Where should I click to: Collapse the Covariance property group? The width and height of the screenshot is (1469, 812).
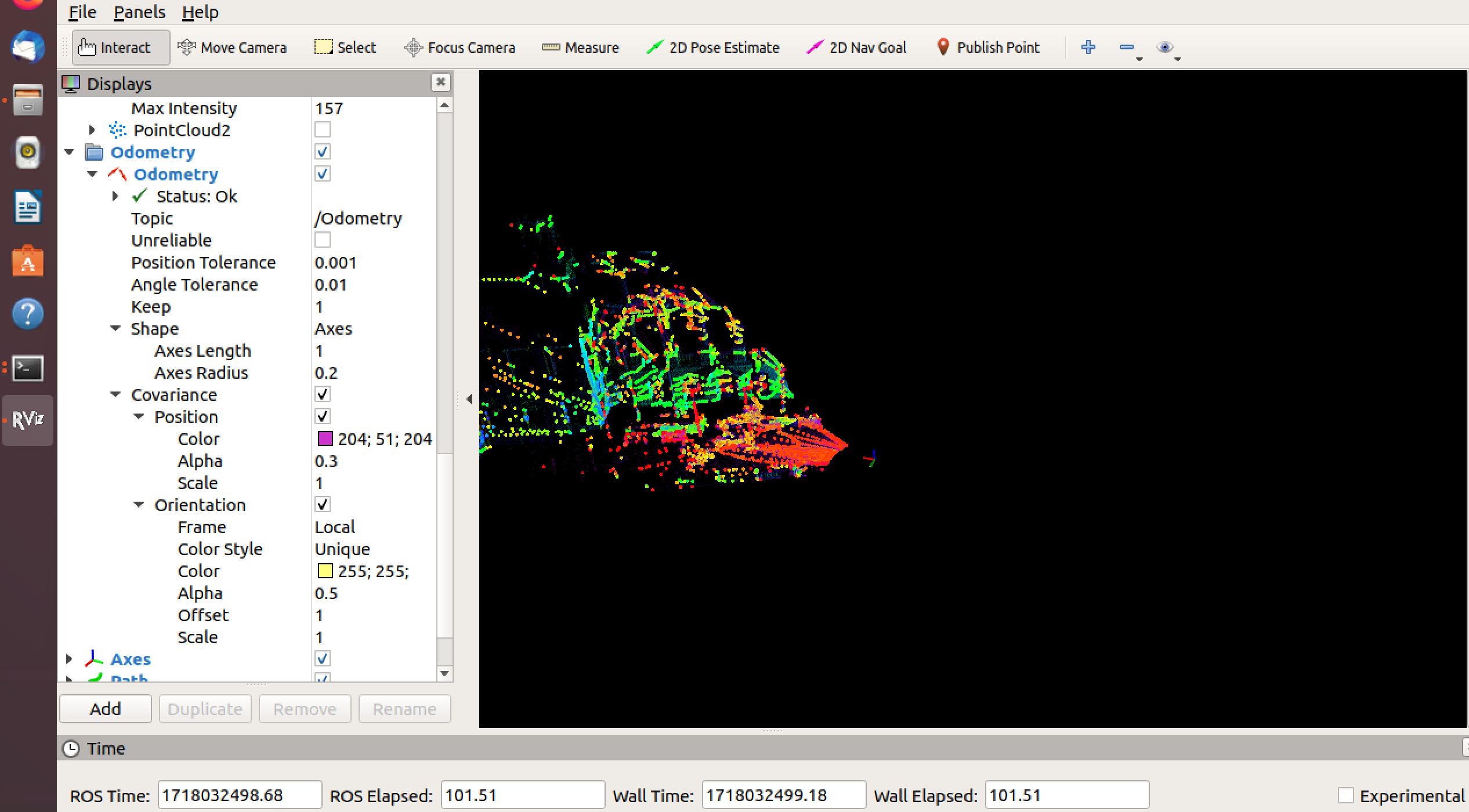click(115, 395)
